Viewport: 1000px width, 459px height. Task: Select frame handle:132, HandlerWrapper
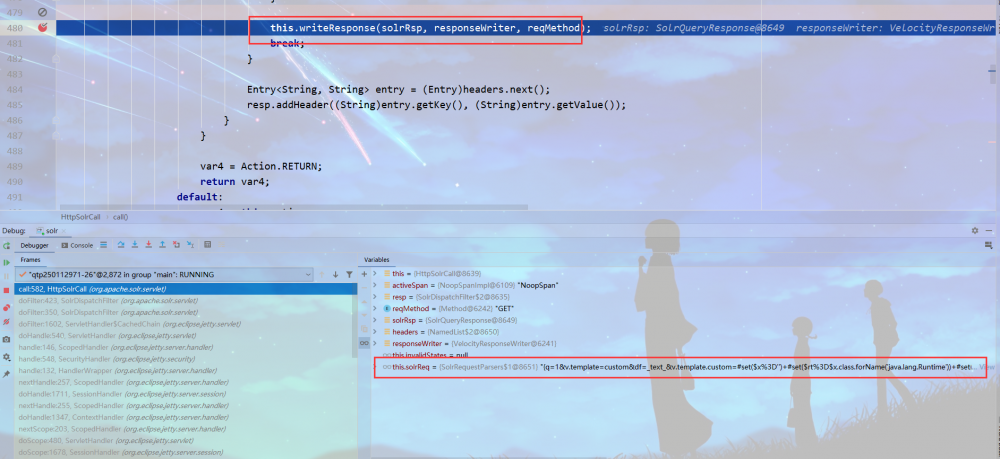(186, 370)
